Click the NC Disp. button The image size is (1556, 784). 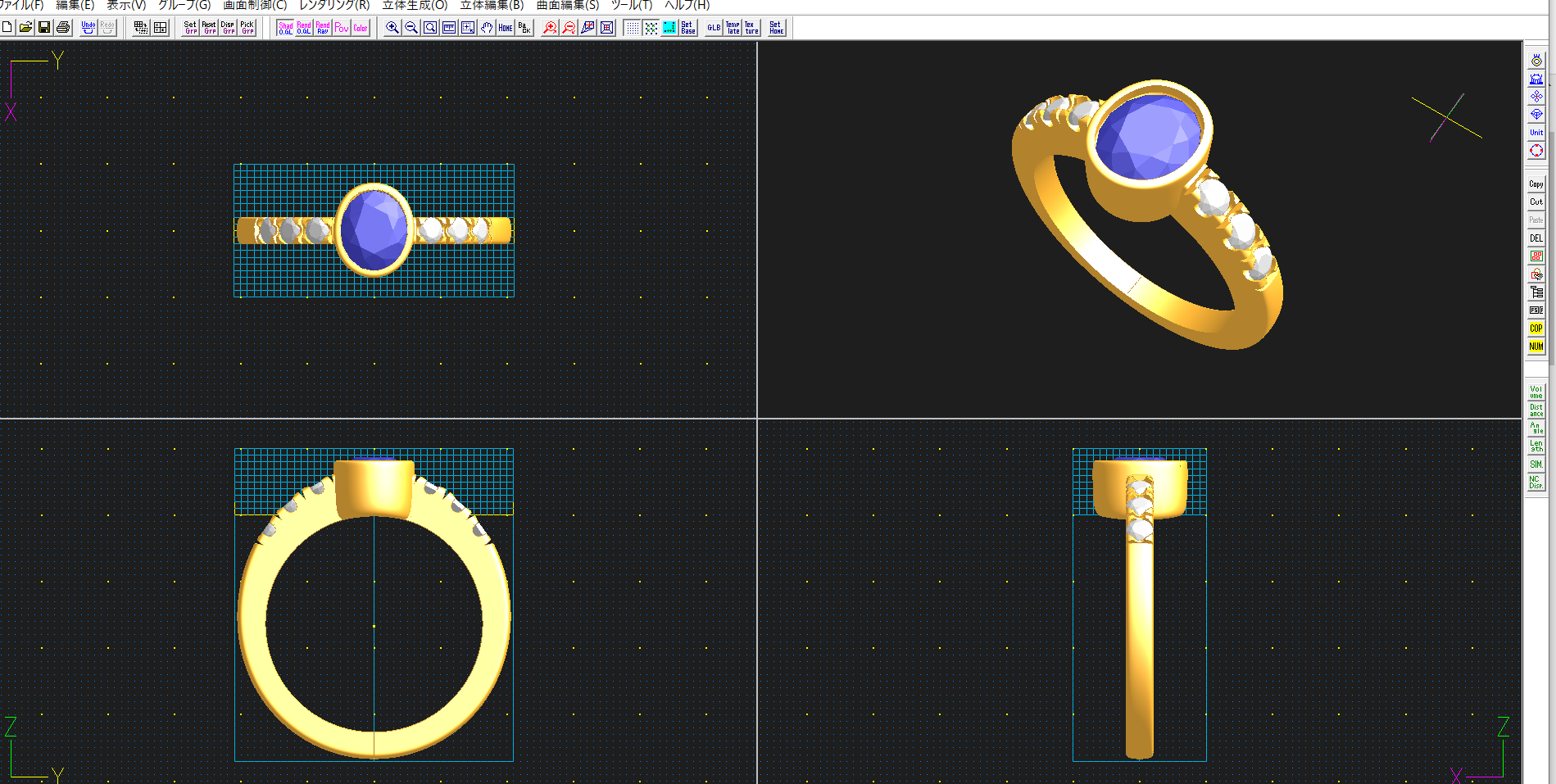1536,483
